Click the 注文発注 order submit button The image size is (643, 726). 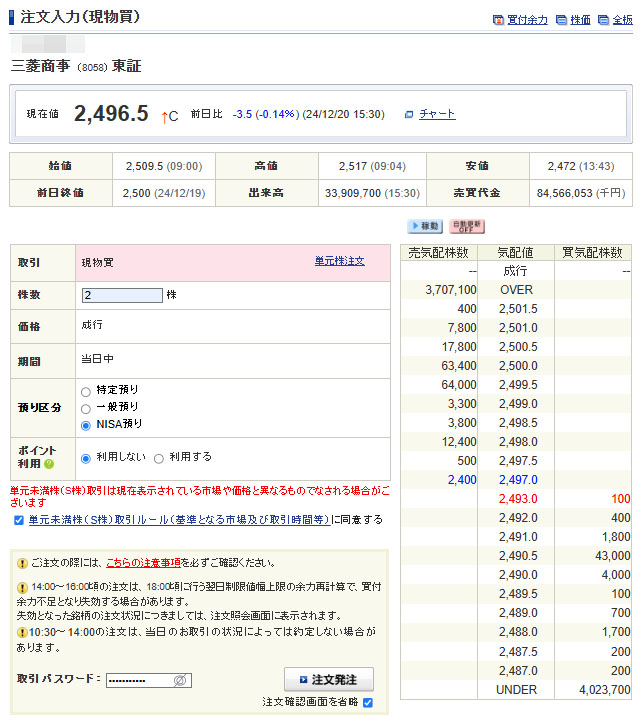click(x=329, y=680)
